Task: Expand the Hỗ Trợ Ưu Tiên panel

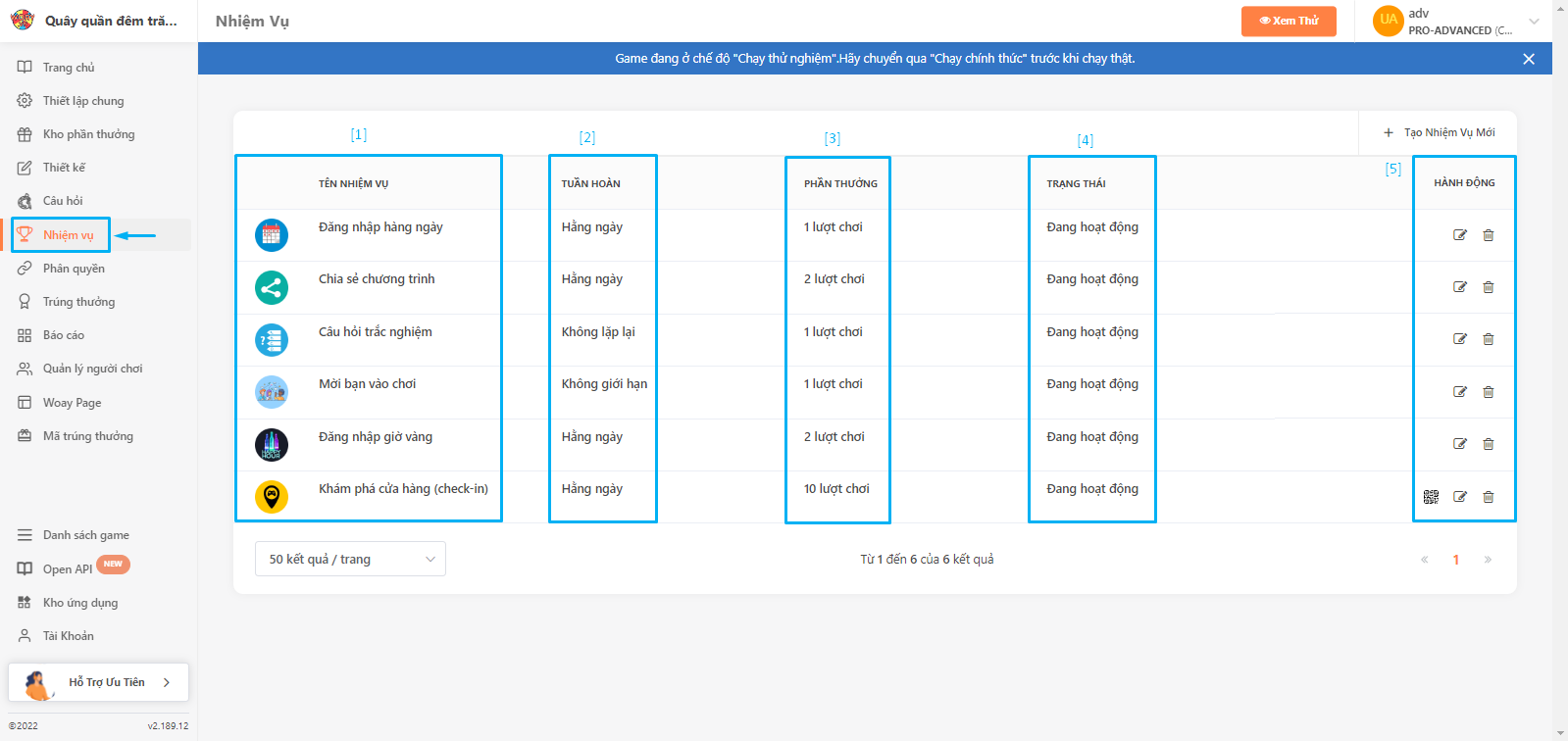Action: pyautogui.click(x=99, y=682)
